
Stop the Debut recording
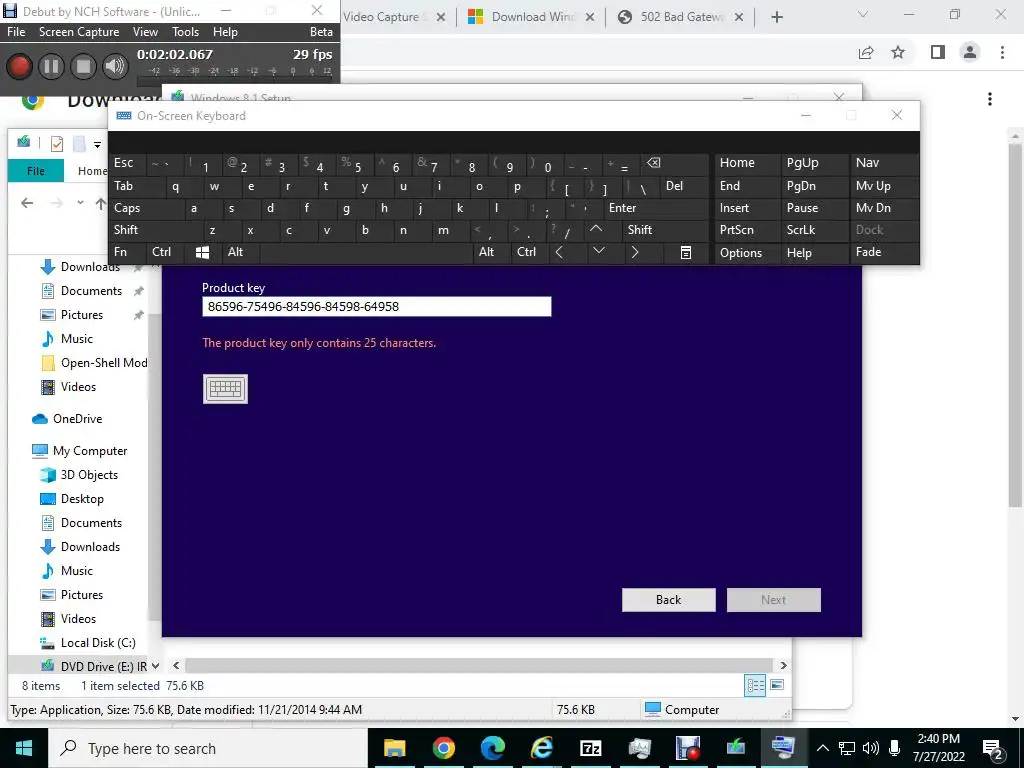pos(83,66)
